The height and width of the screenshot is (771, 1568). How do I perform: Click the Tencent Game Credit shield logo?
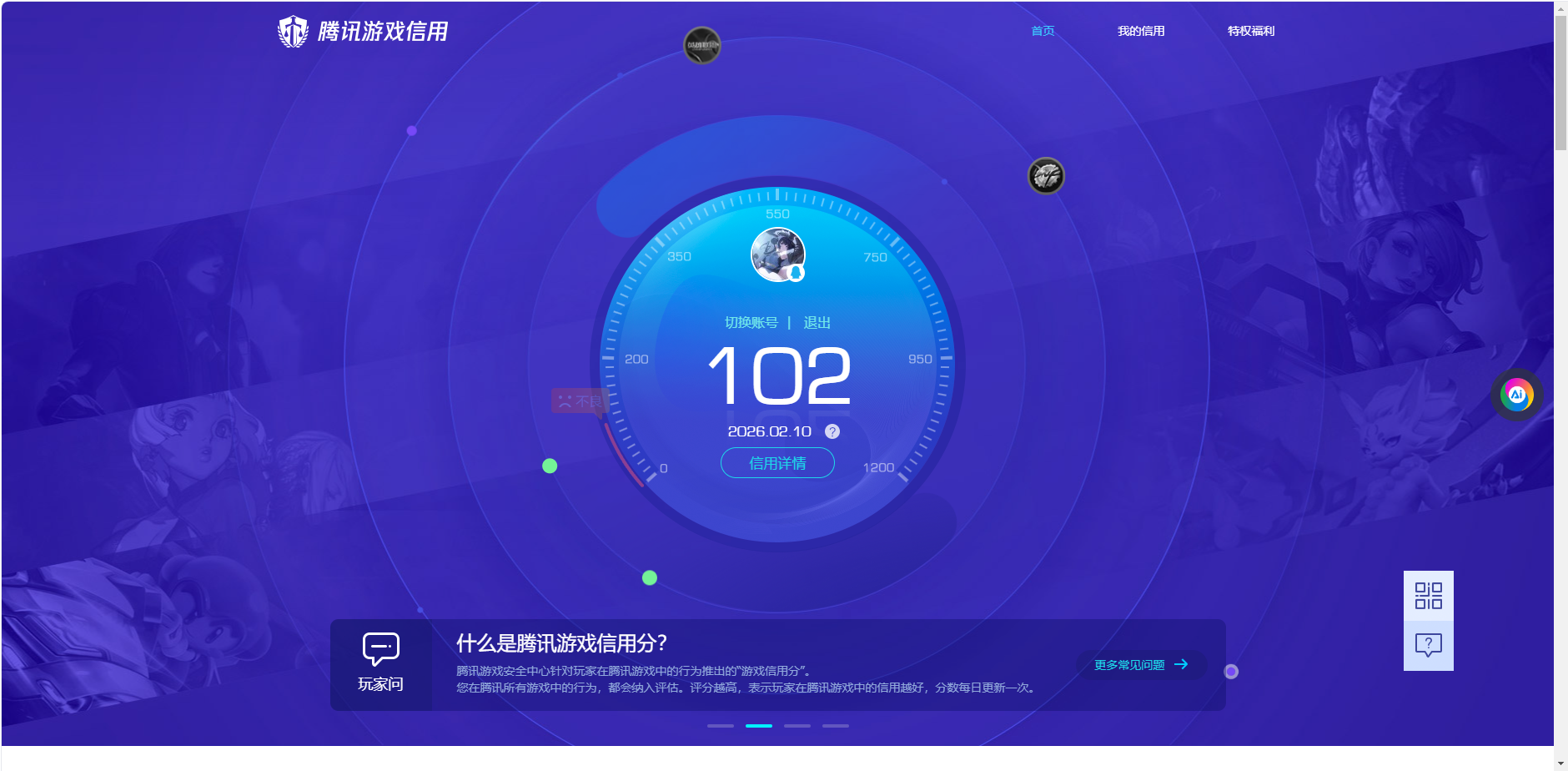293,32
